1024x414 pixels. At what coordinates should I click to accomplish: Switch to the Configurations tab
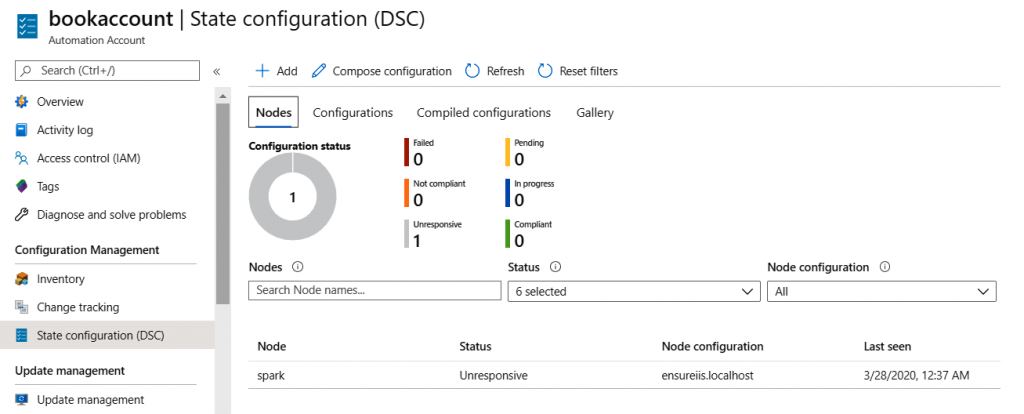(352, 113)
